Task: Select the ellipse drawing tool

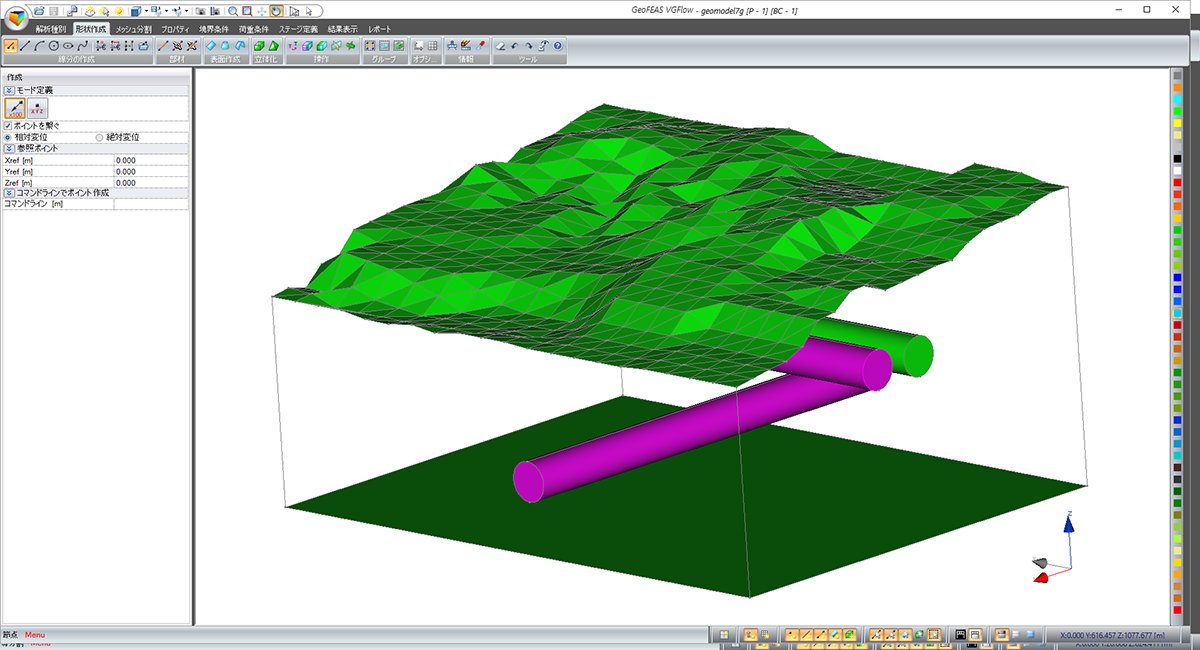Action: [x=68, y=46]
